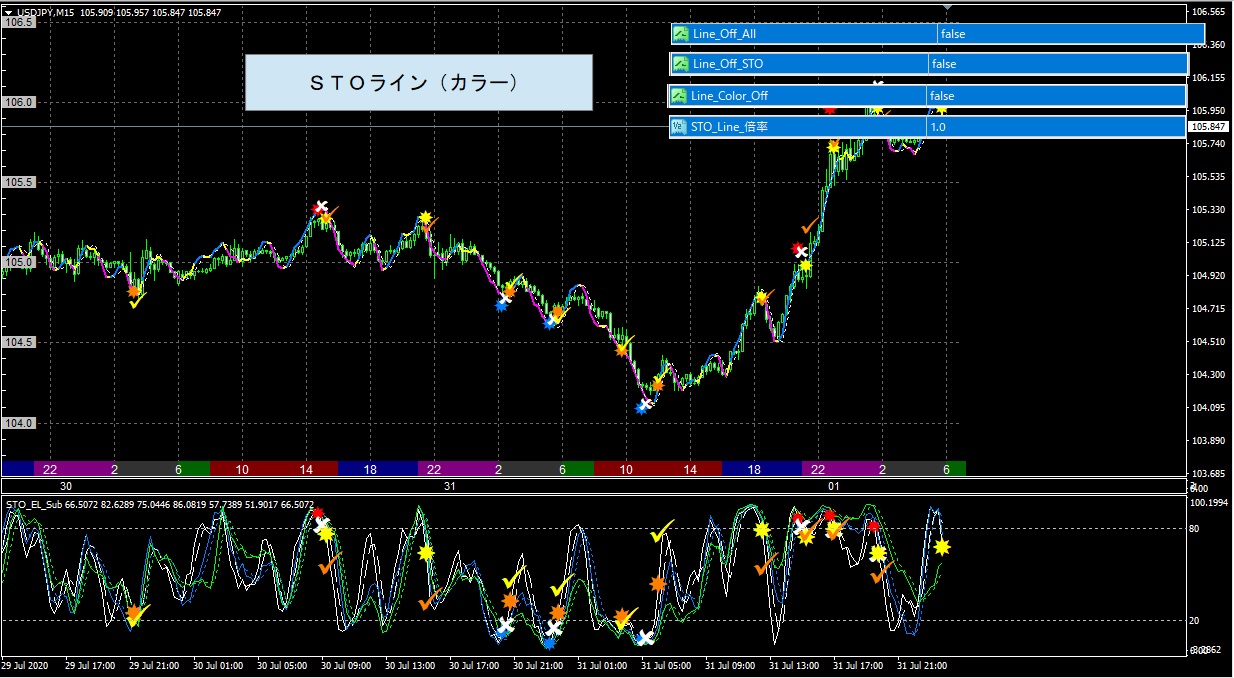Click the Line_Off_STO parameter icon
1234x678 pixels.
pos(680,64)
